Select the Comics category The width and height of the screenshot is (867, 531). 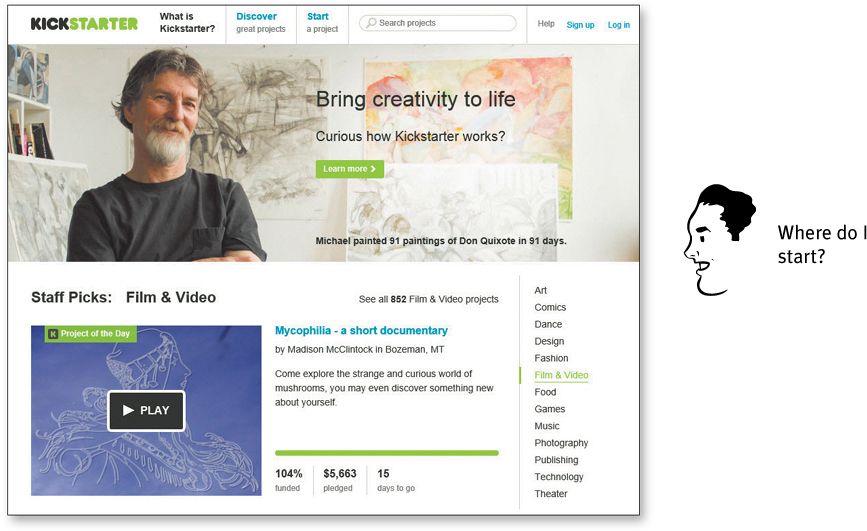[550, 308]
